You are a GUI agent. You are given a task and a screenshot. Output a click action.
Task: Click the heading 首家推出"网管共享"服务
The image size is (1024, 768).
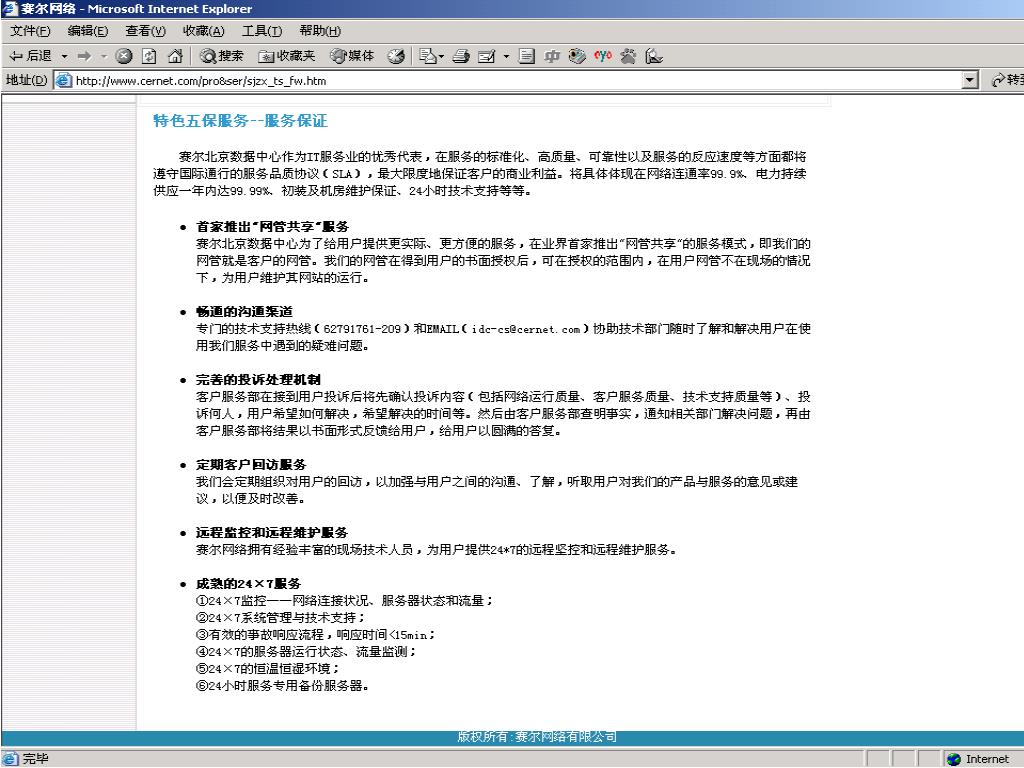pyautogui.click(x=272, y=227)
